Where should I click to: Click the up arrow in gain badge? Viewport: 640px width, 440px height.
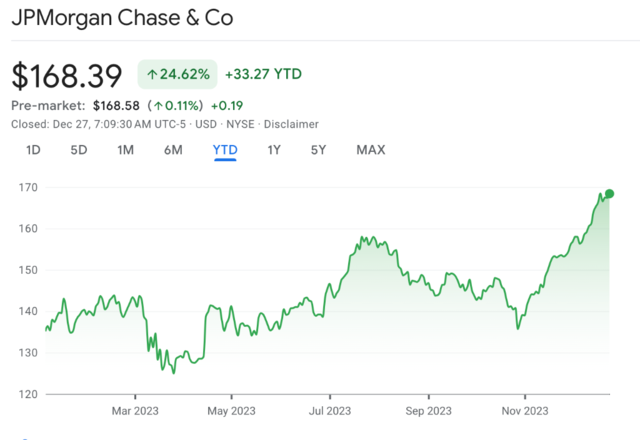coord(152,74)
